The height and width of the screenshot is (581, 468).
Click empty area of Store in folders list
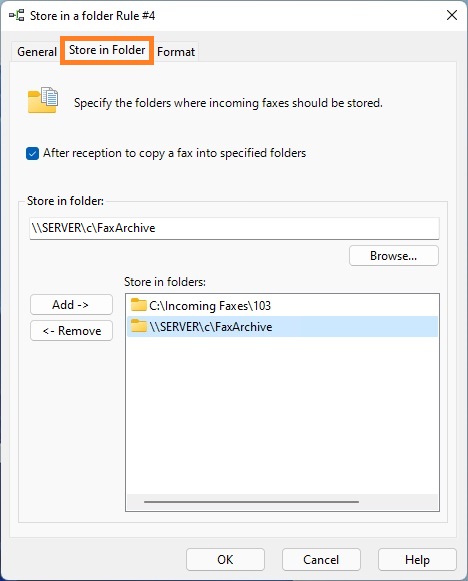coord(282,415)
